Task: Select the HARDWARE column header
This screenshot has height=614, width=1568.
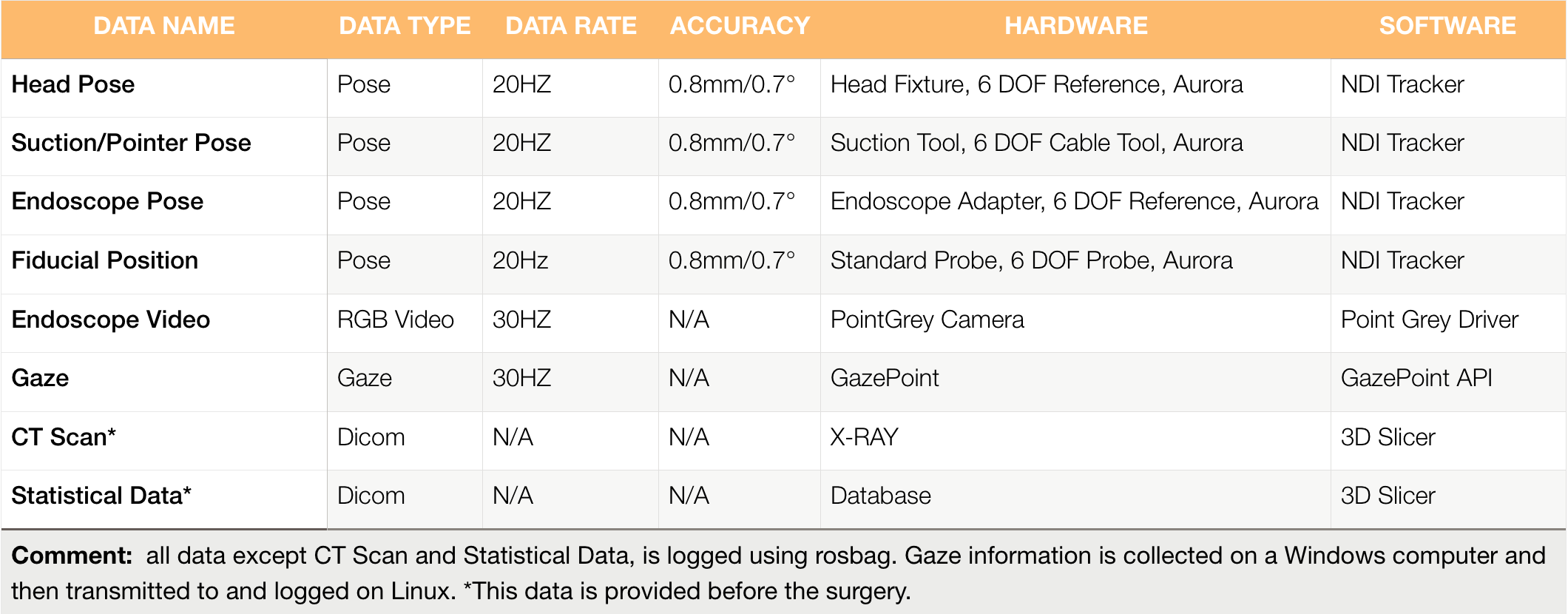Action: (1075, 27)
